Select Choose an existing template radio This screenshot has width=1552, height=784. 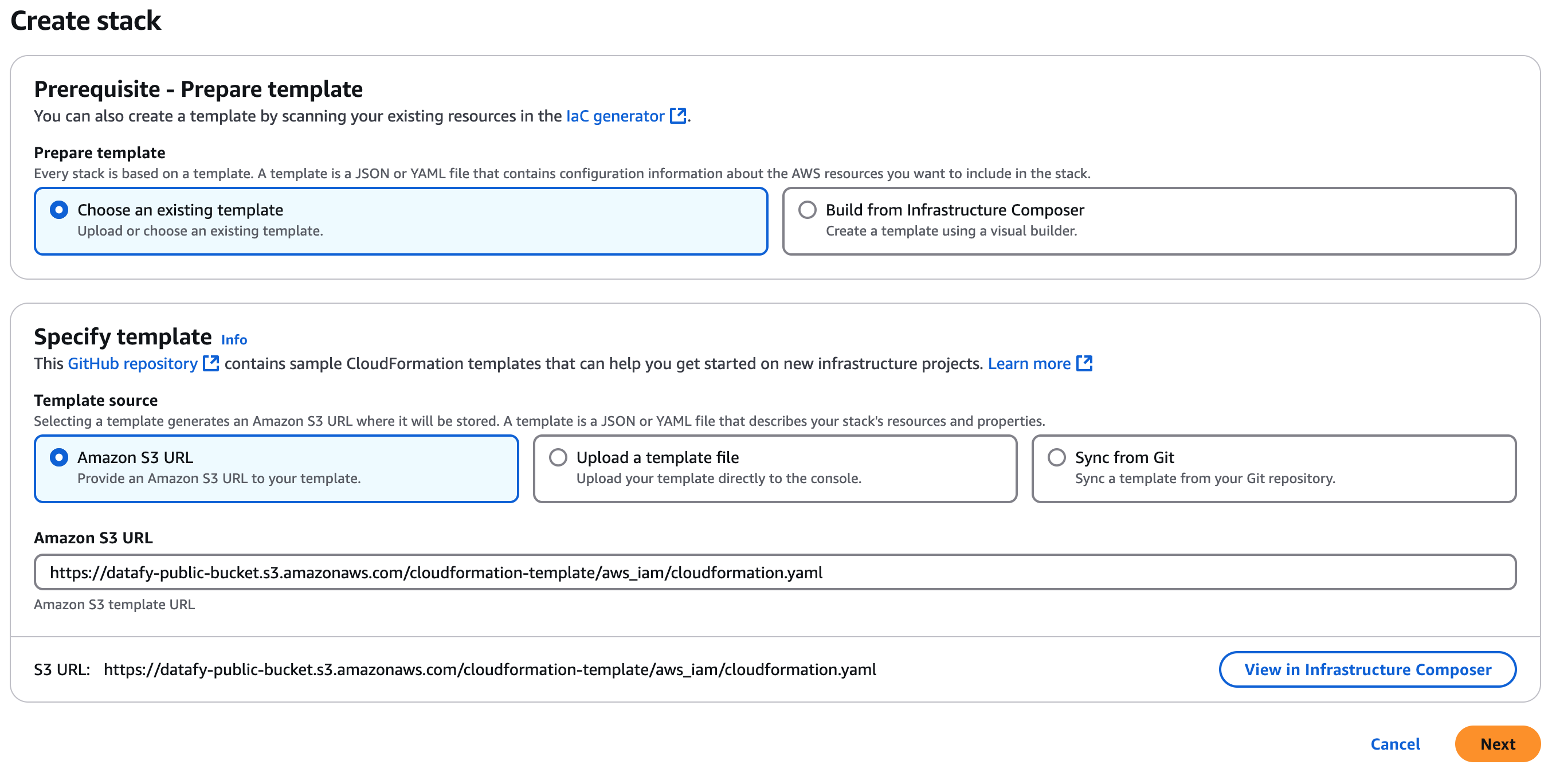click(x=59, y=210)
